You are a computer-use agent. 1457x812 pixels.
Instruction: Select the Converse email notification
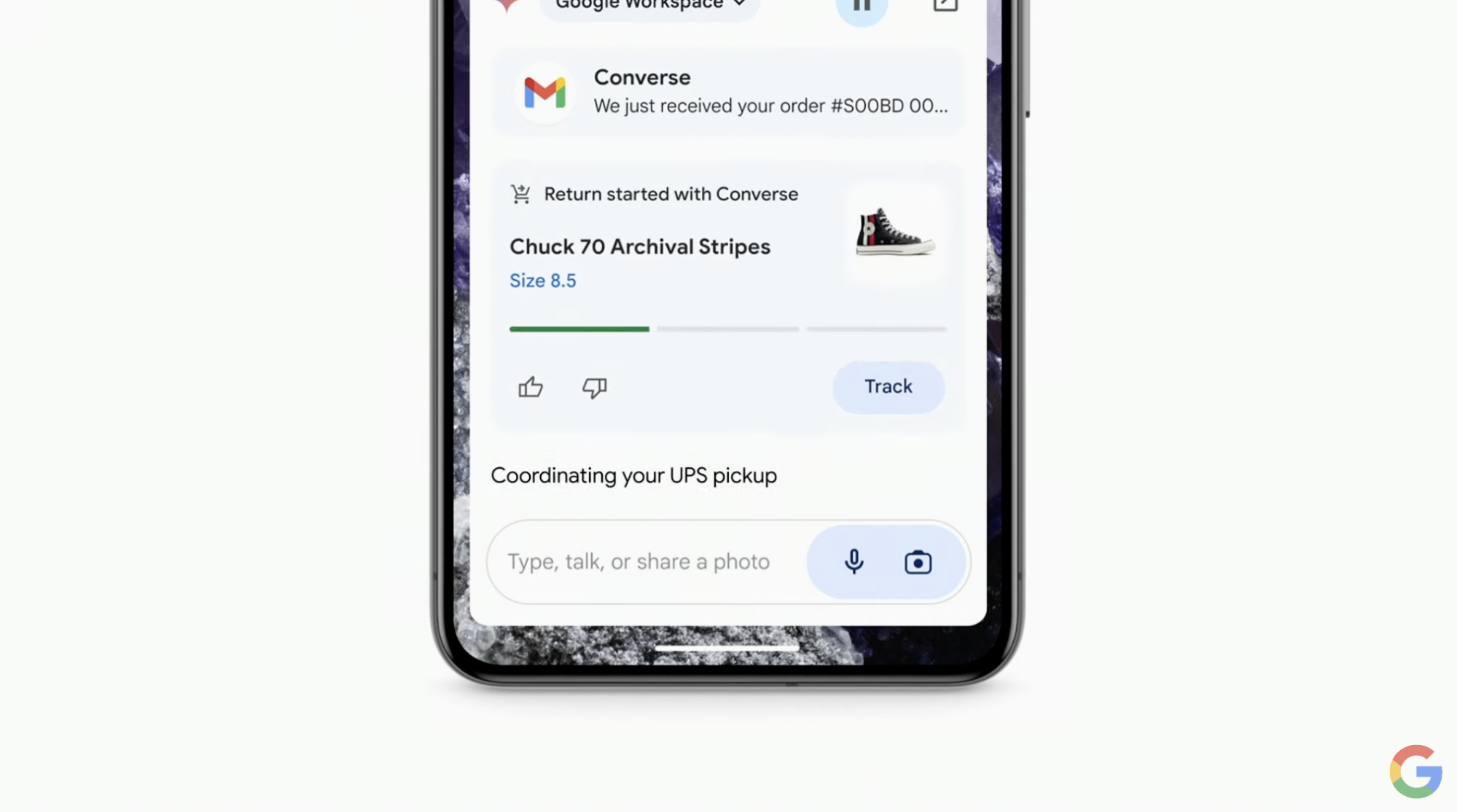[727, 92]
